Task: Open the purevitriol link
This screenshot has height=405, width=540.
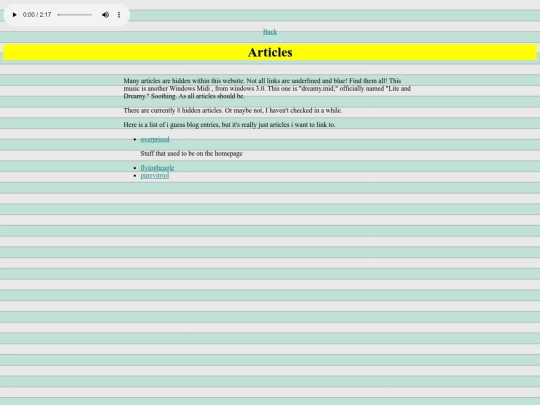Action: [155, 176]
